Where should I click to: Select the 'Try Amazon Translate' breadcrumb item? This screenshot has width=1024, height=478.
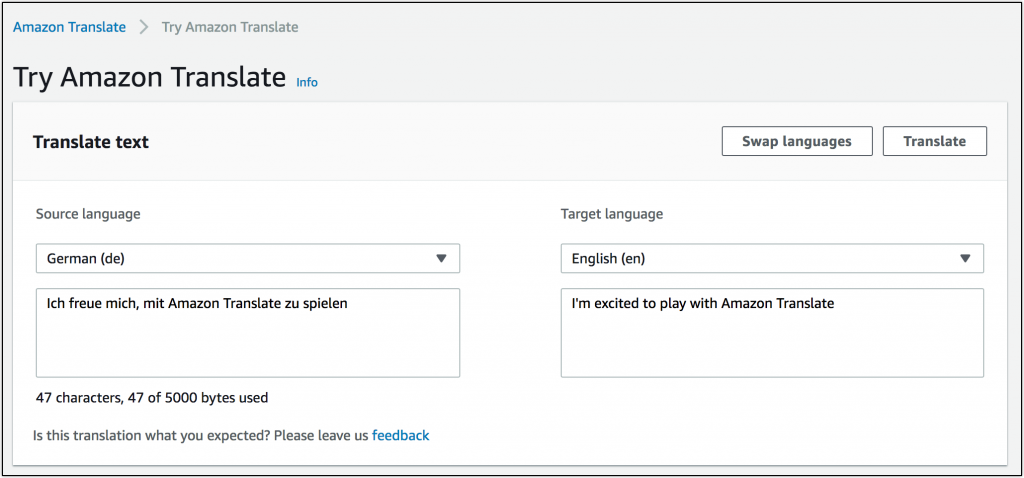tap(230, 27)
